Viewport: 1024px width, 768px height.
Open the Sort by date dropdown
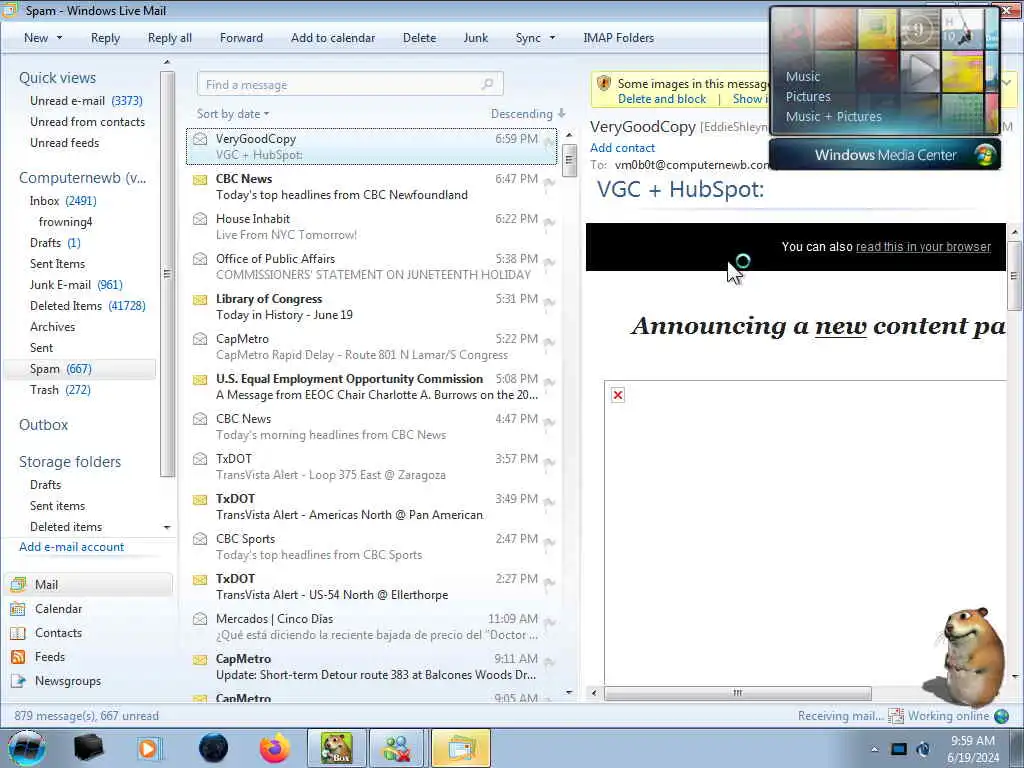click(x=233, y=114)
